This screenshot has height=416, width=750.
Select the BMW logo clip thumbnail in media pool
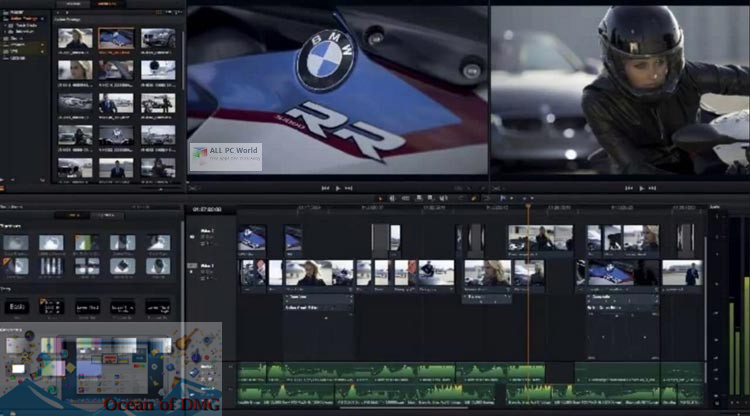pyautogui.click(x=116, y=39)
